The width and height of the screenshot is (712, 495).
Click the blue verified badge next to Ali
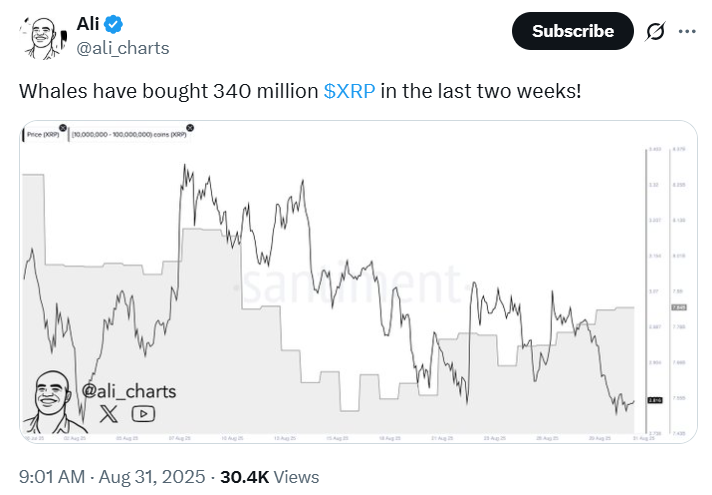click(x=113, y=24)
